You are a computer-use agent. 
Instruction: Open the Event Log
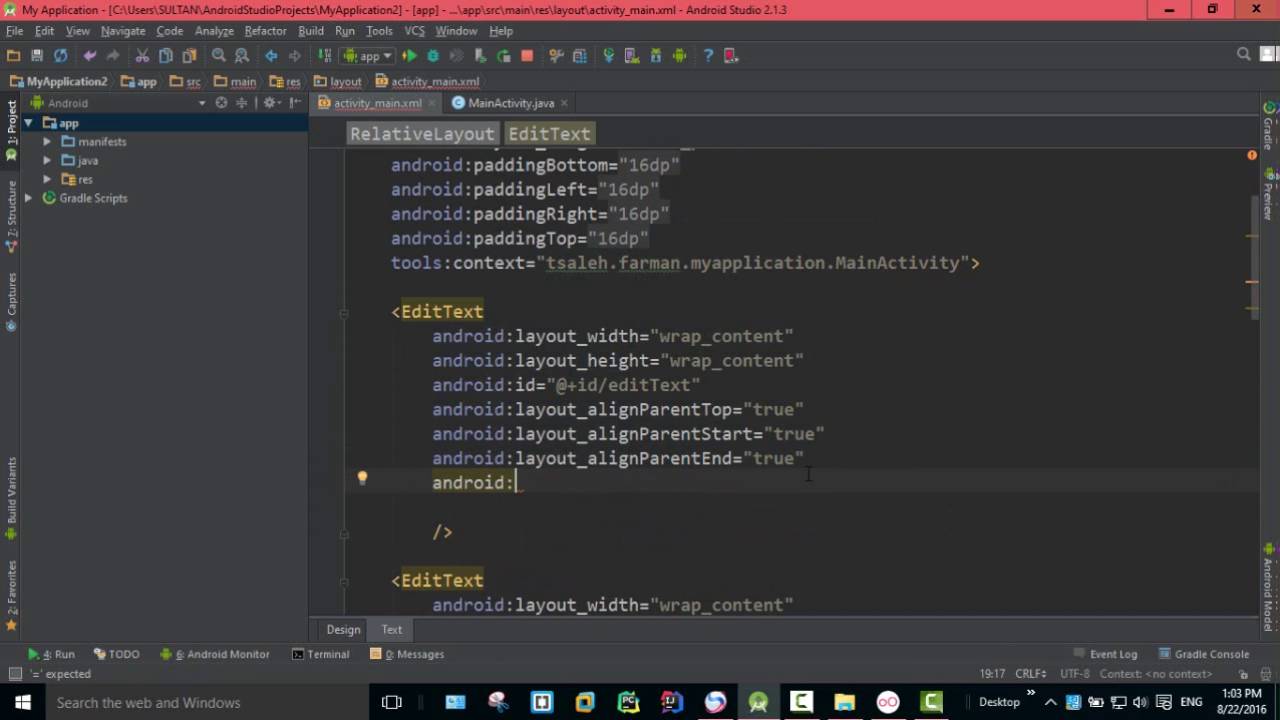point(1105,654)
